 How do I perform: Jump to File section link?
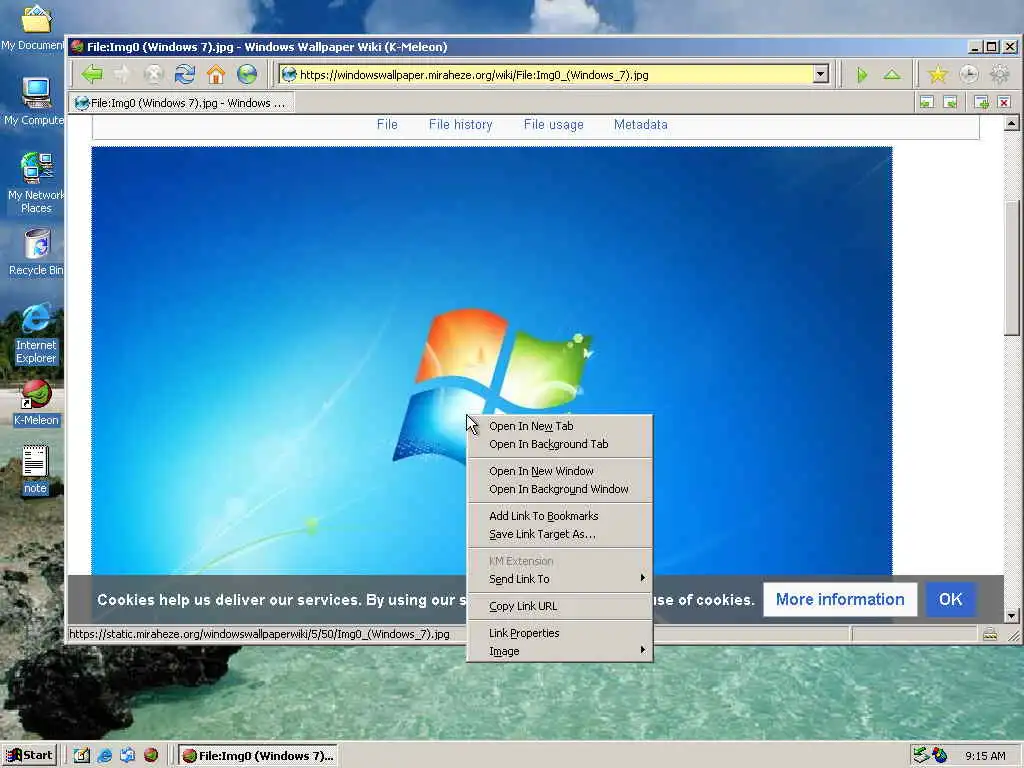point(387,125)
